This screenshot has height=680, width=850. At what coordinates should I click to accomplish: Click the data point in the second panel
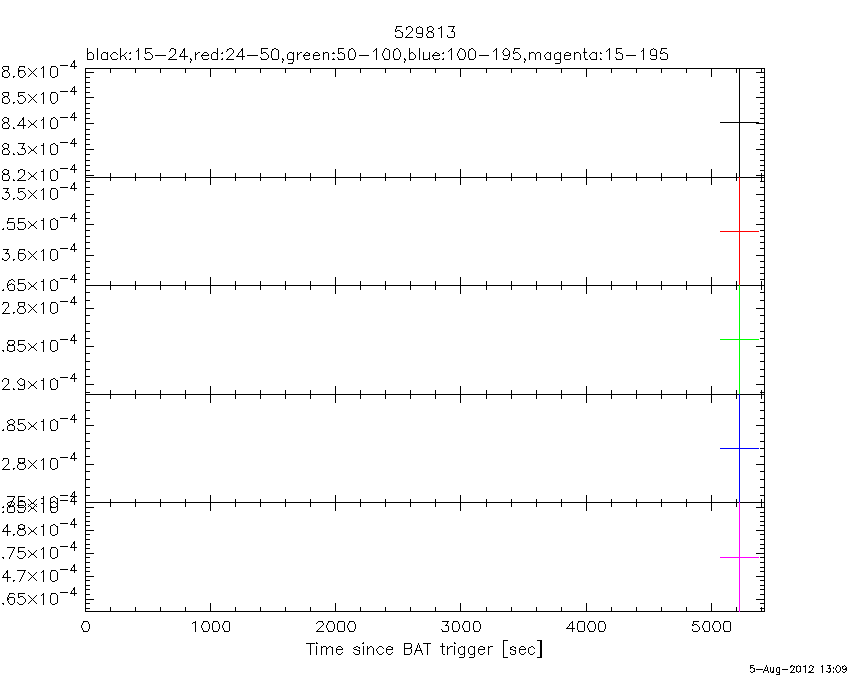coord(739,231)
